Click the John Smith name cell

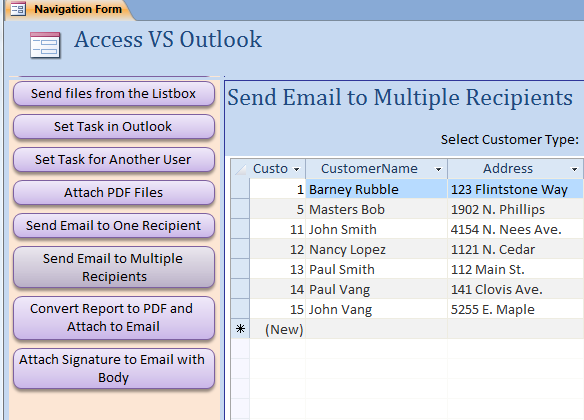377,229
